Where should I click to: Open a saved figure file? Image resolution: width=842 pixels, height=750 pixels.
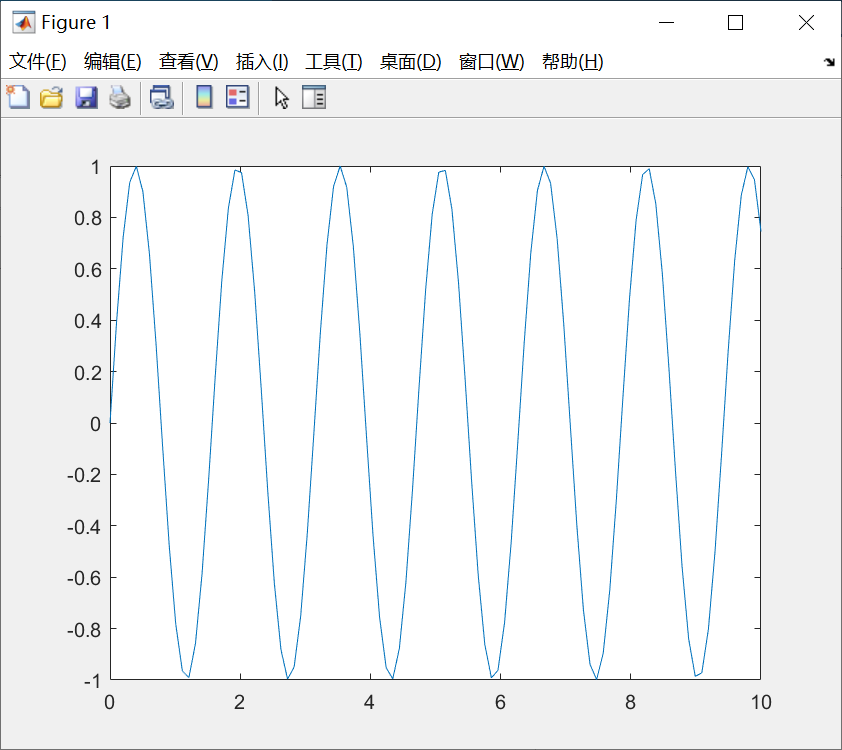(51, 97)
